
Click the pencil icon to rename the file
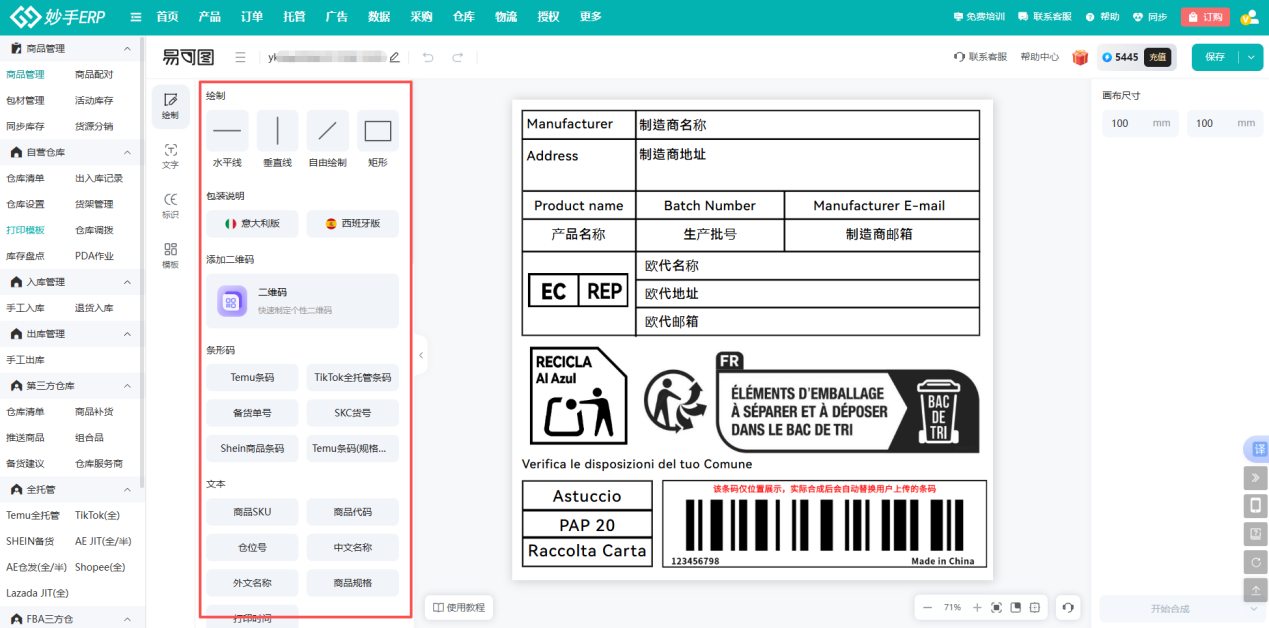[394, 57]
